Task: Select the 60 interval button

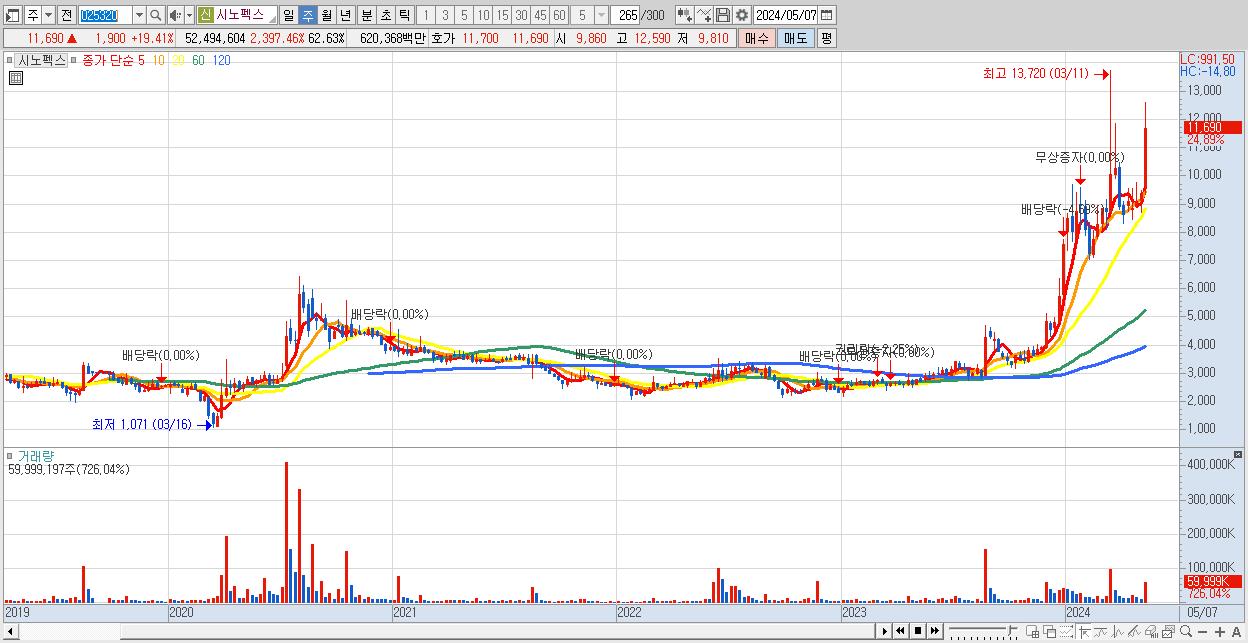Action: 559,15
